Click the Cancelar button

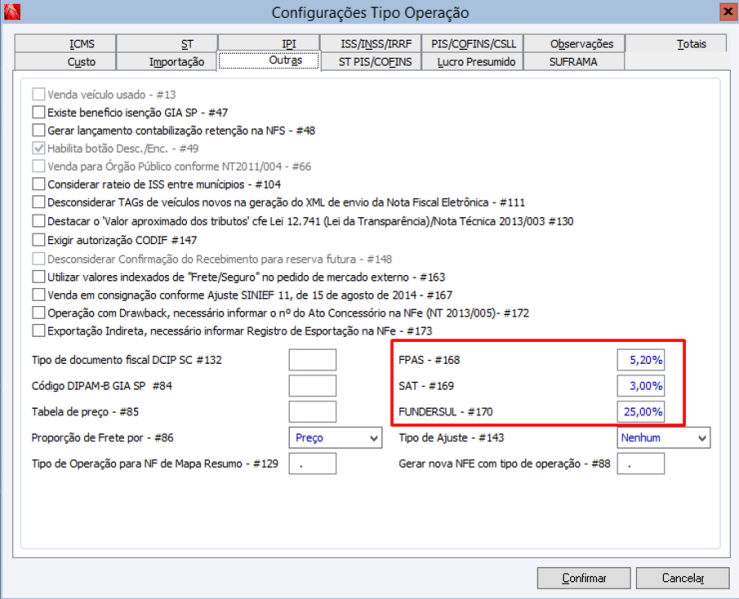682,578
